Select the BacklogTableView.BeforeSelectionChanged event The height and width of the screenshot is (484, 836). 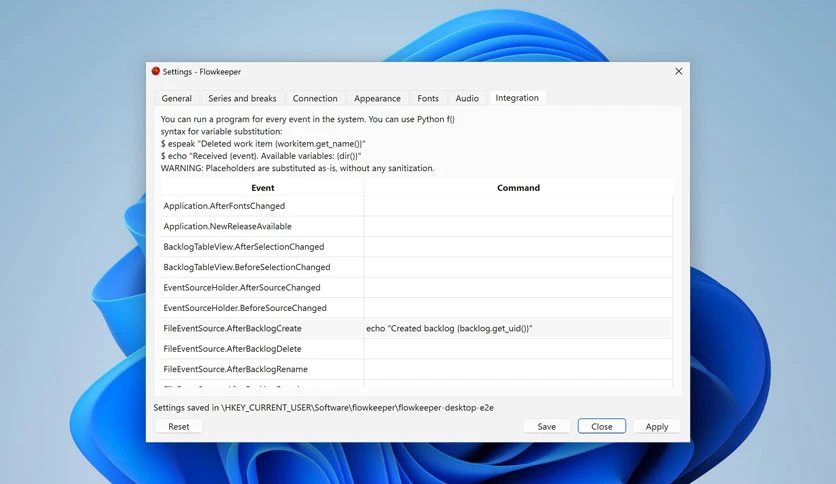262,267
